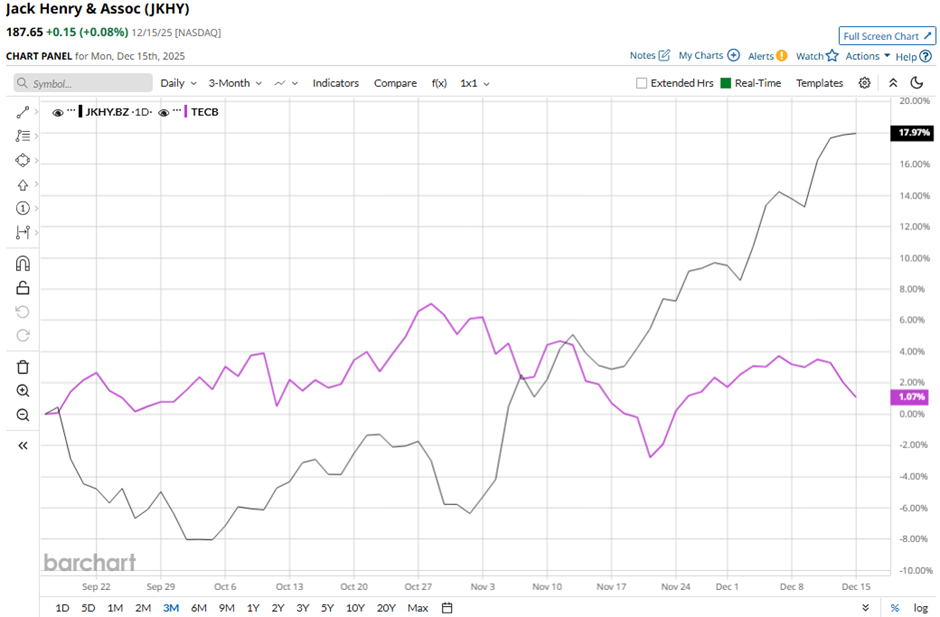This screenshot has width=940, height=617.
Task: Toggle the magnet snap mode icon
Action: coord(23,264)
